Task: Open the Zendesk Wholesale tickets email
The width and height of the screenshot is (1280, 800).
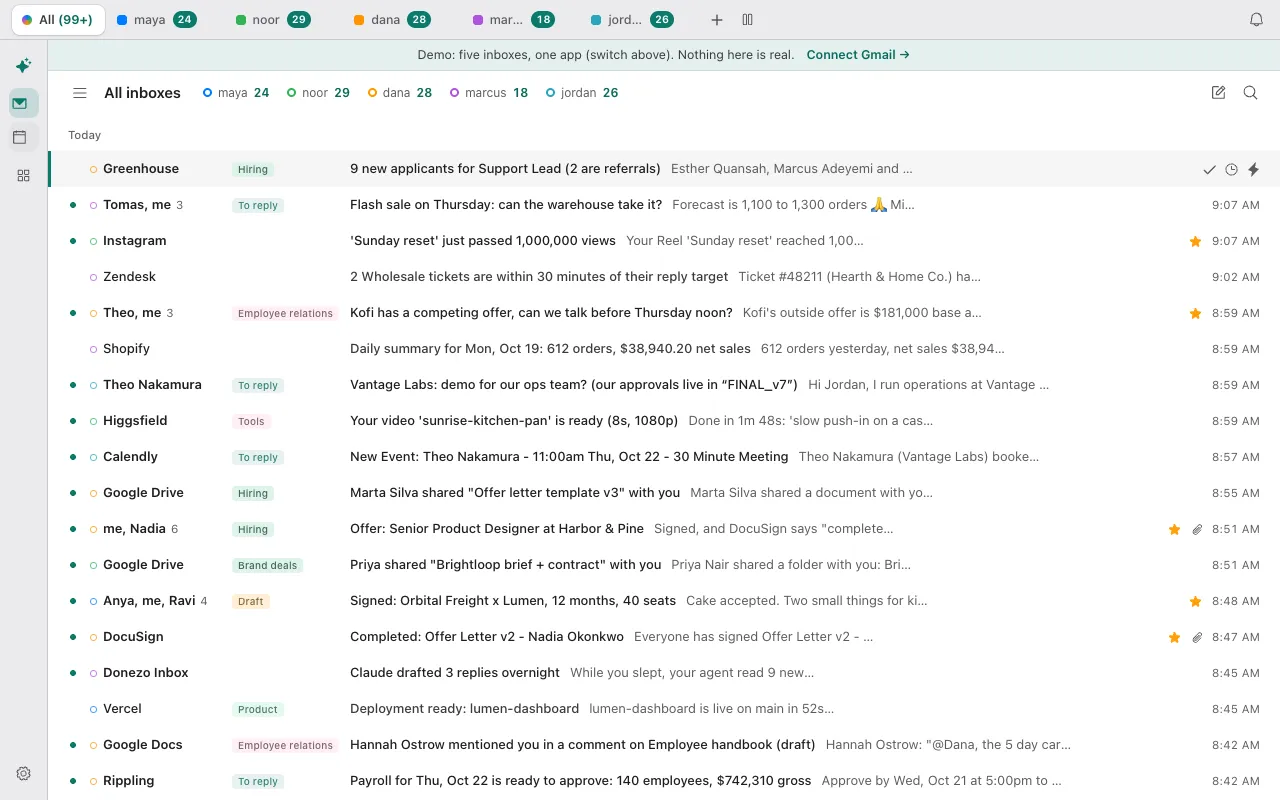Action: click(x=664, y=277)
